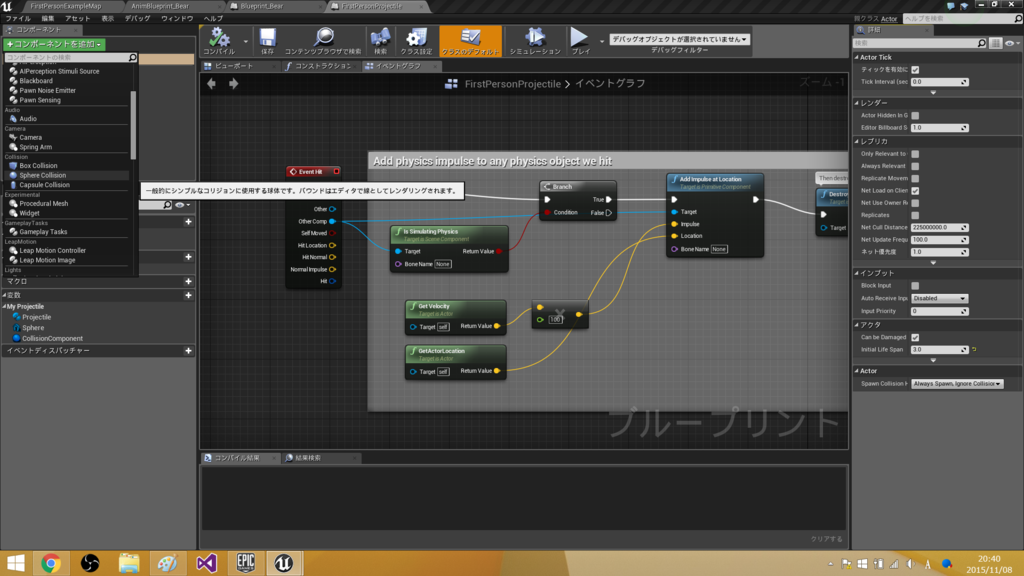This screenshot has height=576, width=1024.
Task: Toggle Only Relevant to Owner checkbox
Action: pos(915,154)
